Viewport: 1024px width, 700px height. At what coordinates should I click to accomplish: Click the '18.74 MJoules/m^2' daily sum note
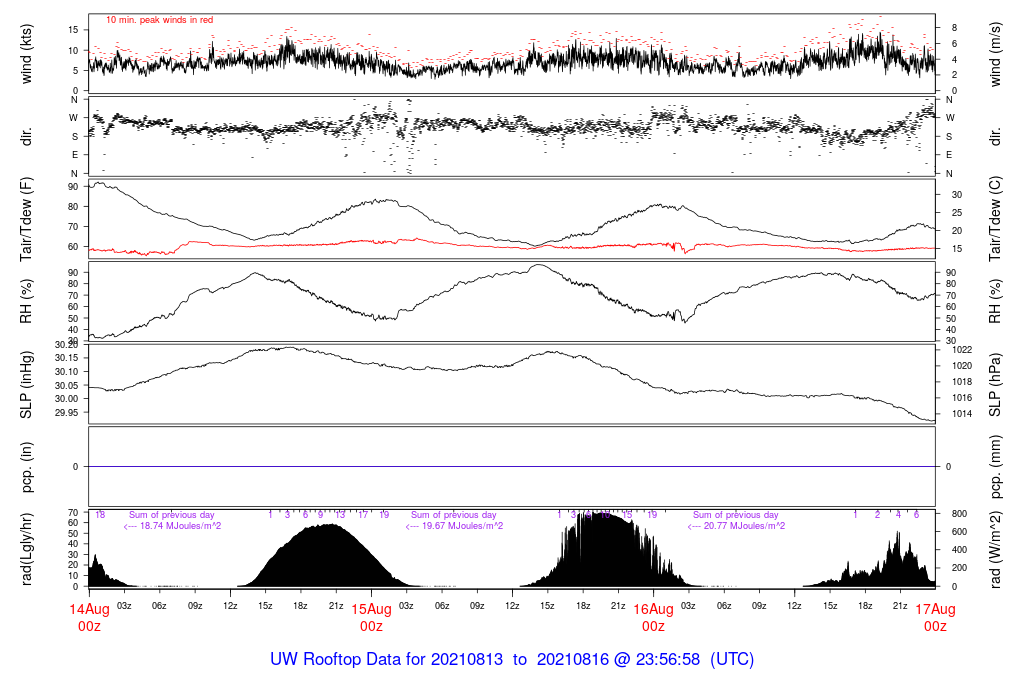pyautogui.click(x=172, y=526)
